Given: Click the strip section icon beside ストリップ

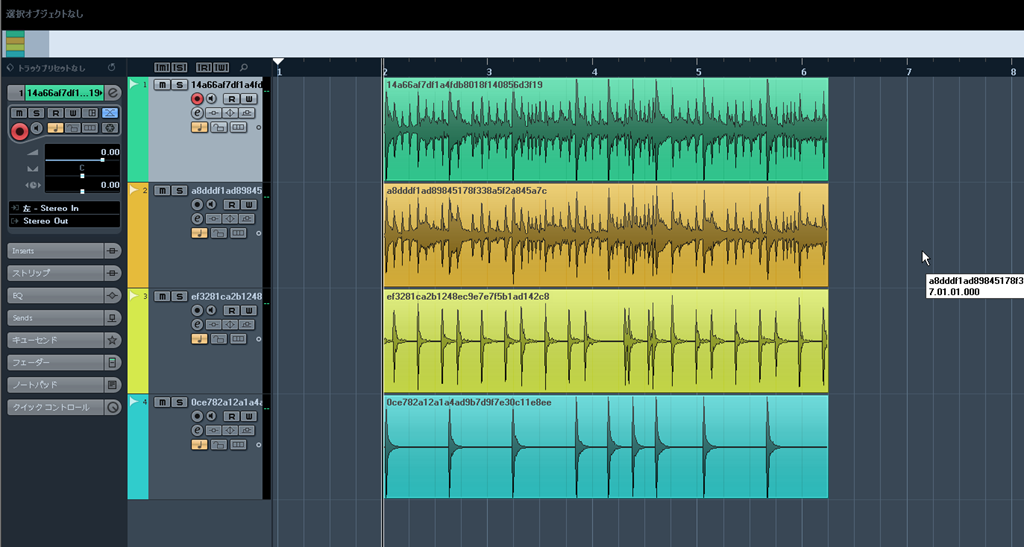Looking at the screenshot, I should [x=112, y=273].
